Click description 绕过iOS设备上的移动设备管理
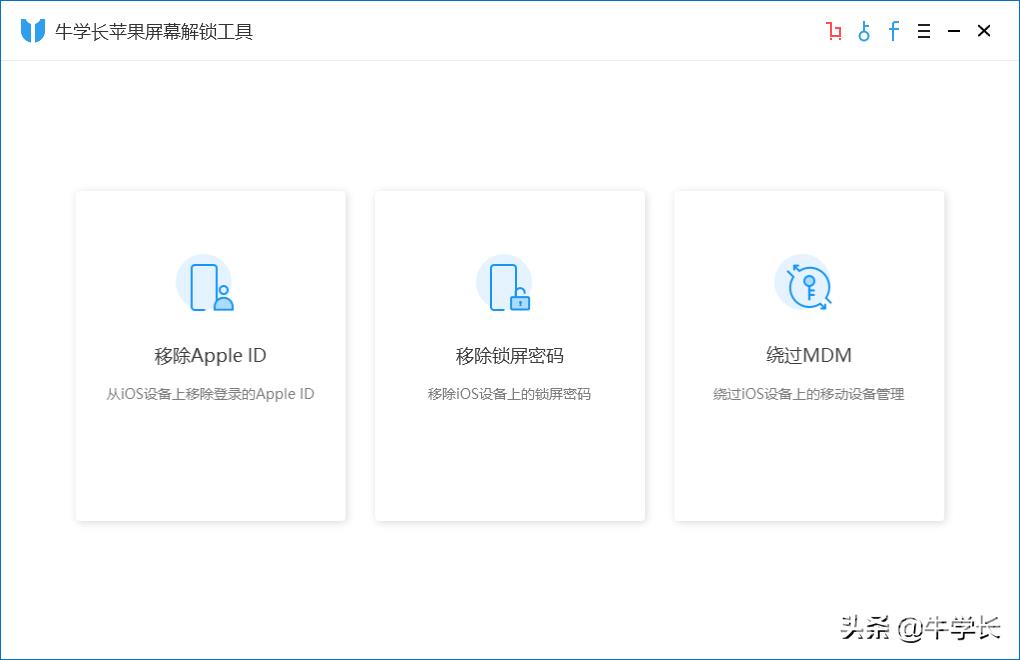1020x660 pixels. (808, 394)
